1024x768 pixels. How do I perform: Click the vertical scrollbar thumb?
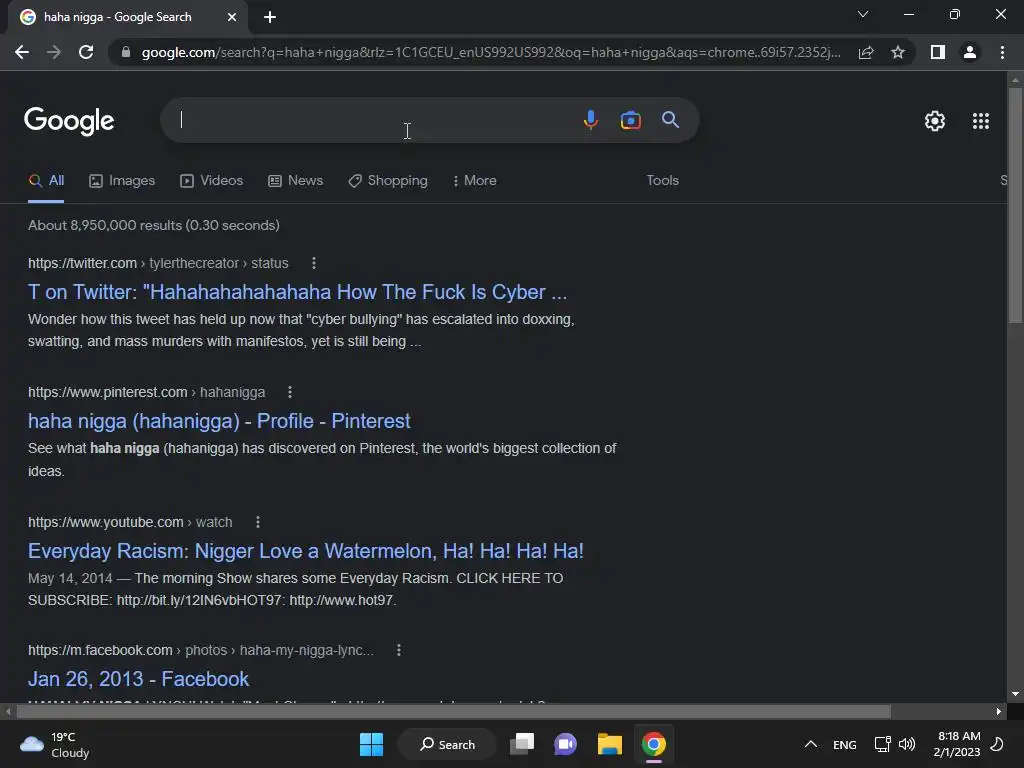pos(1015,205)
